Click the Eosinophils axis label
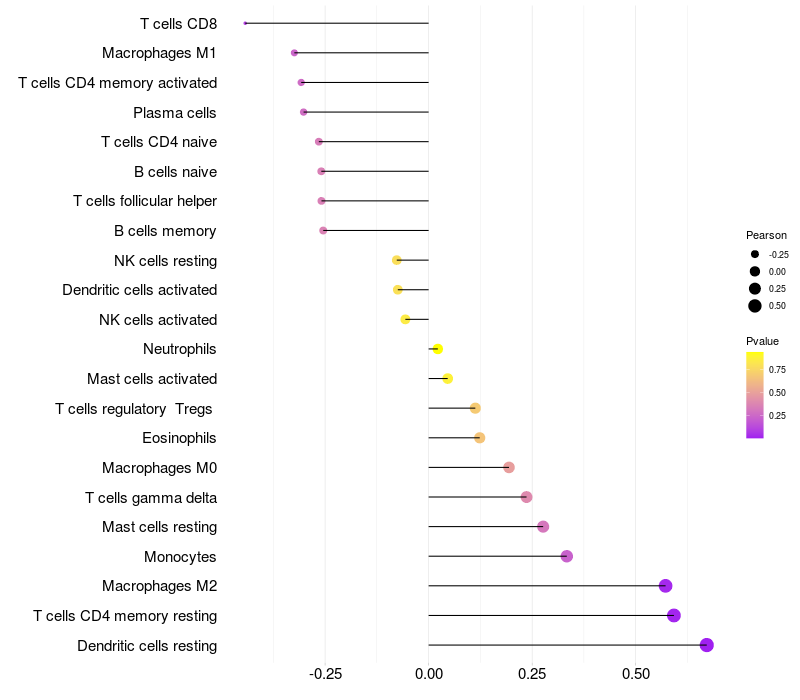Screen dimensions: 800x700 coord(179,438)
